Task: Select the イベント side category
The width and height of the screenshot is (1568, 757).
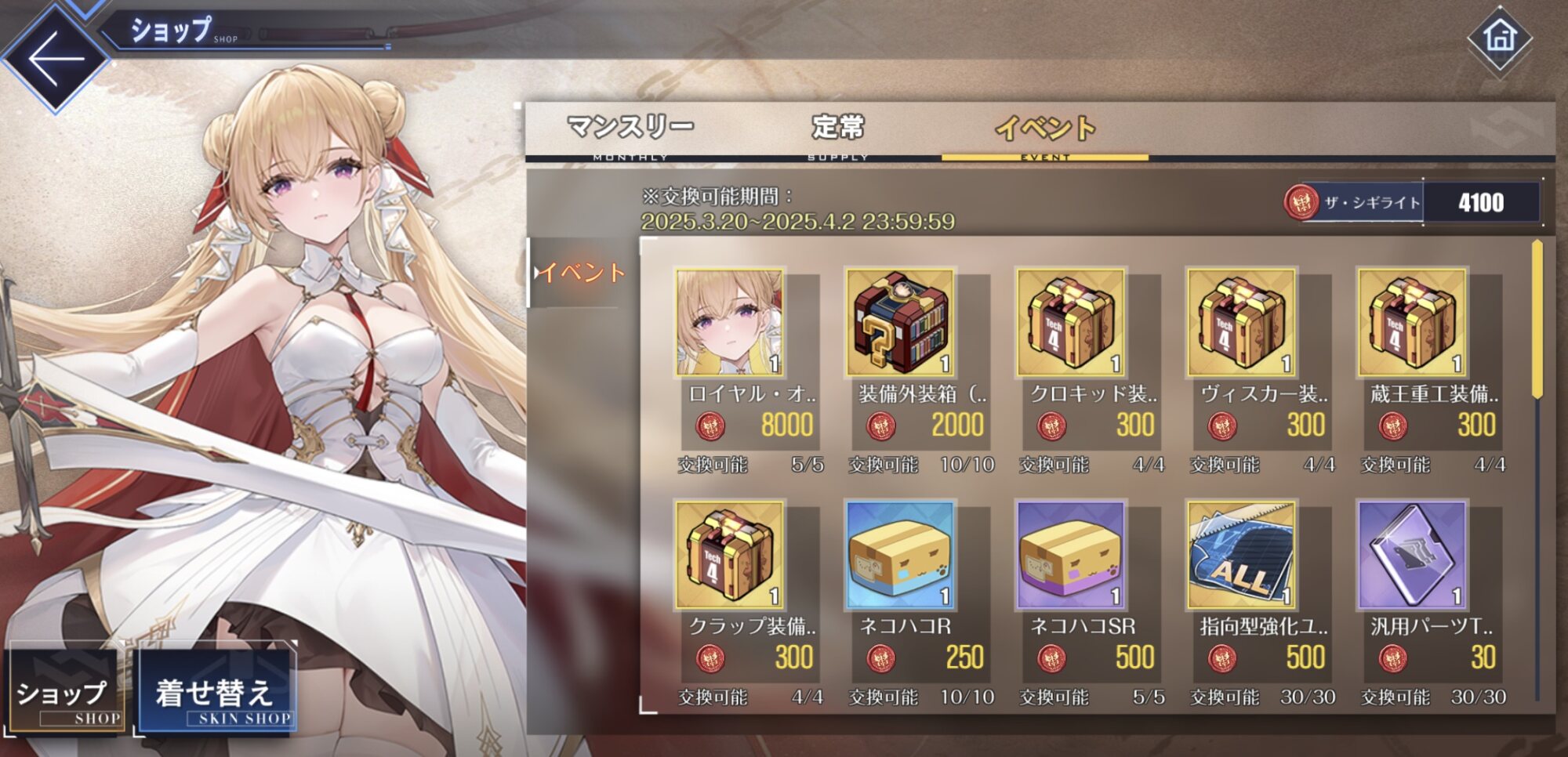Action: (580, 273)
